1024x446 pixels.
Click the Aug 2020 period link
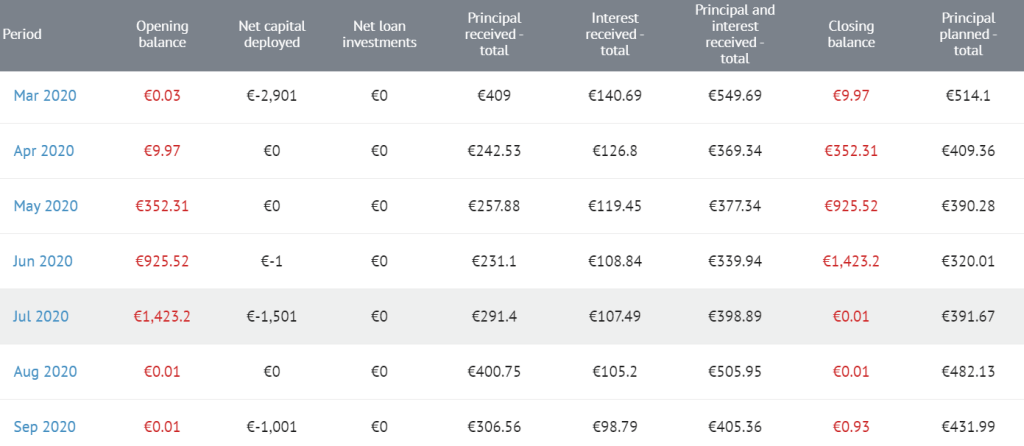(45, 371)
